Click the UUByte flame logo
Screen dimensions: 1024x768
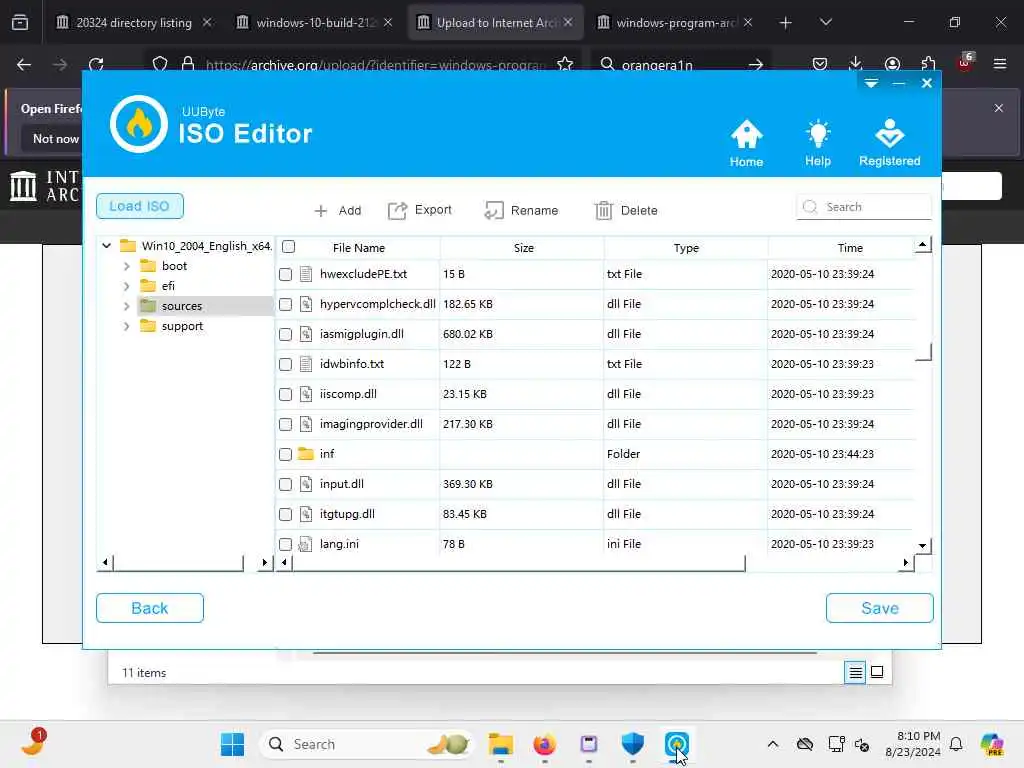pos(138,124)
